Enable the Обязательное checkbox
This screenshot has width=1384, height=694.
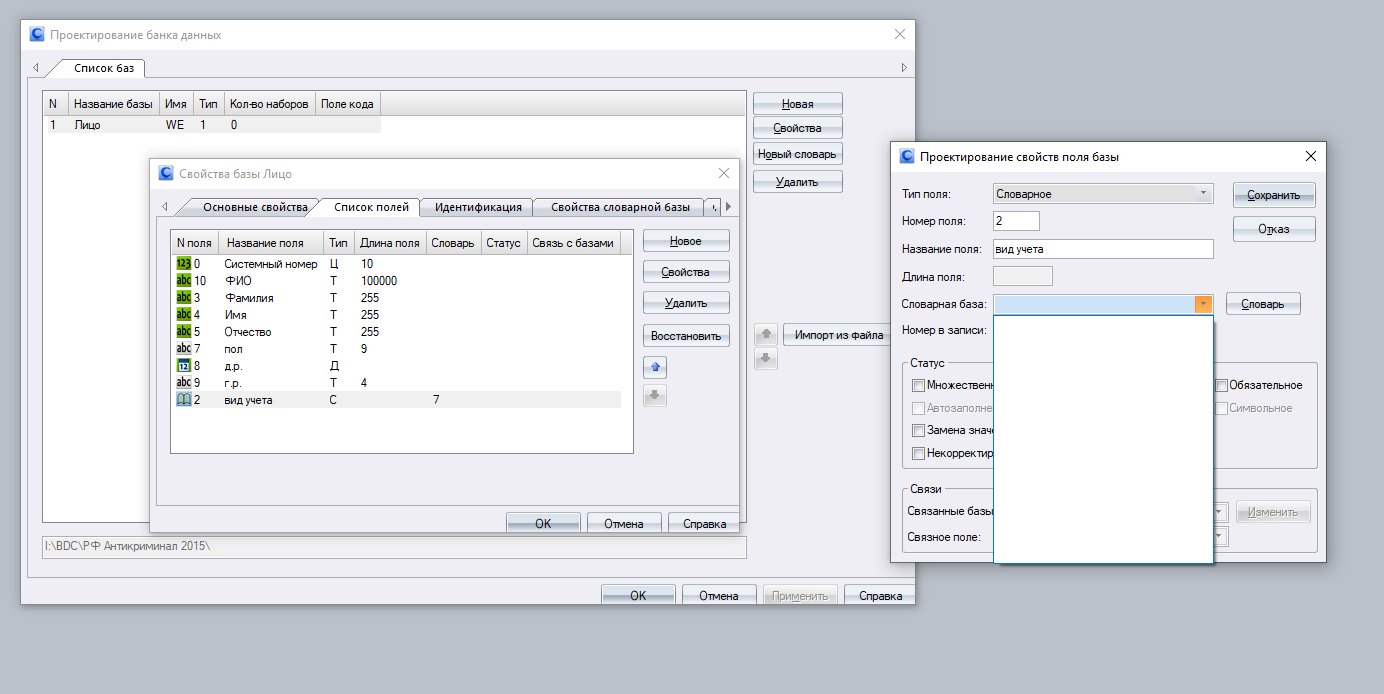(1221, 385)
